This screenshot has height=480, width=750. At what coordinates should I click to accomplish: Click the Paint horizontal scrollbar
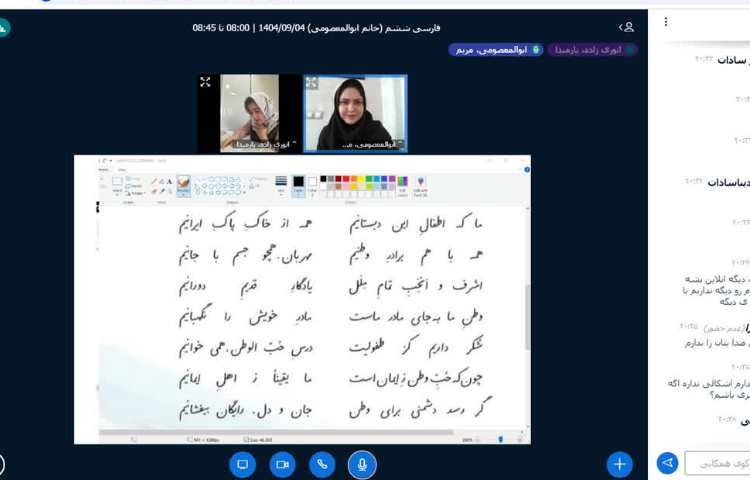[276, 432]
